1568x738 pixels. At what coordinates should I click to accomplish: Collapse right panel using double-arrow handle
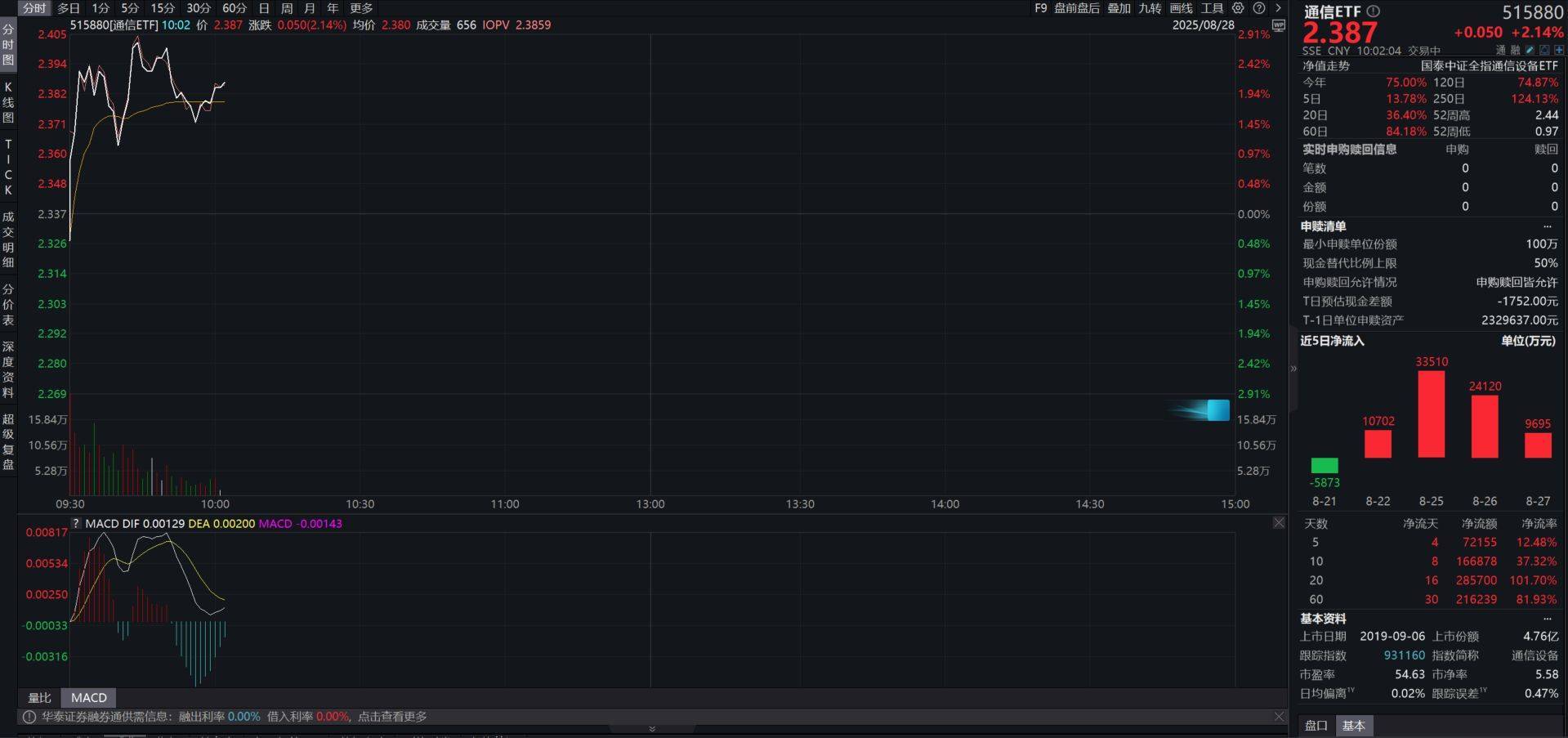click(1293, 369)
